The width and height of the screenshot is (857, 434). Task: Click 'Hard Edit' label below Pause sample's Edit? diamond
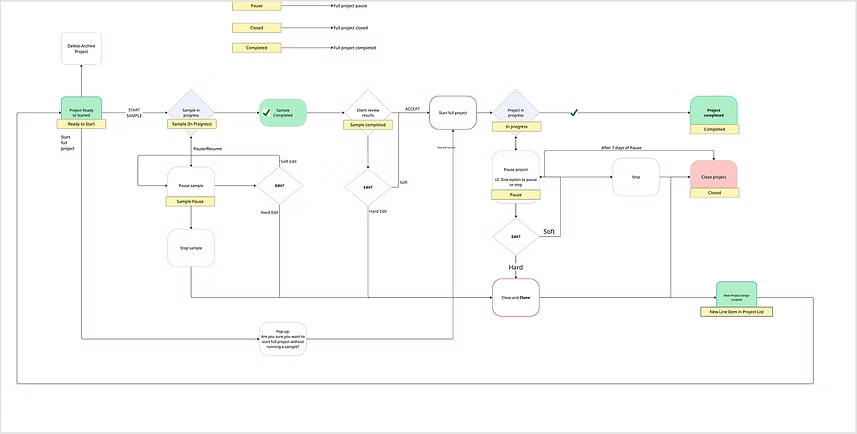click(x=270, y=212)
